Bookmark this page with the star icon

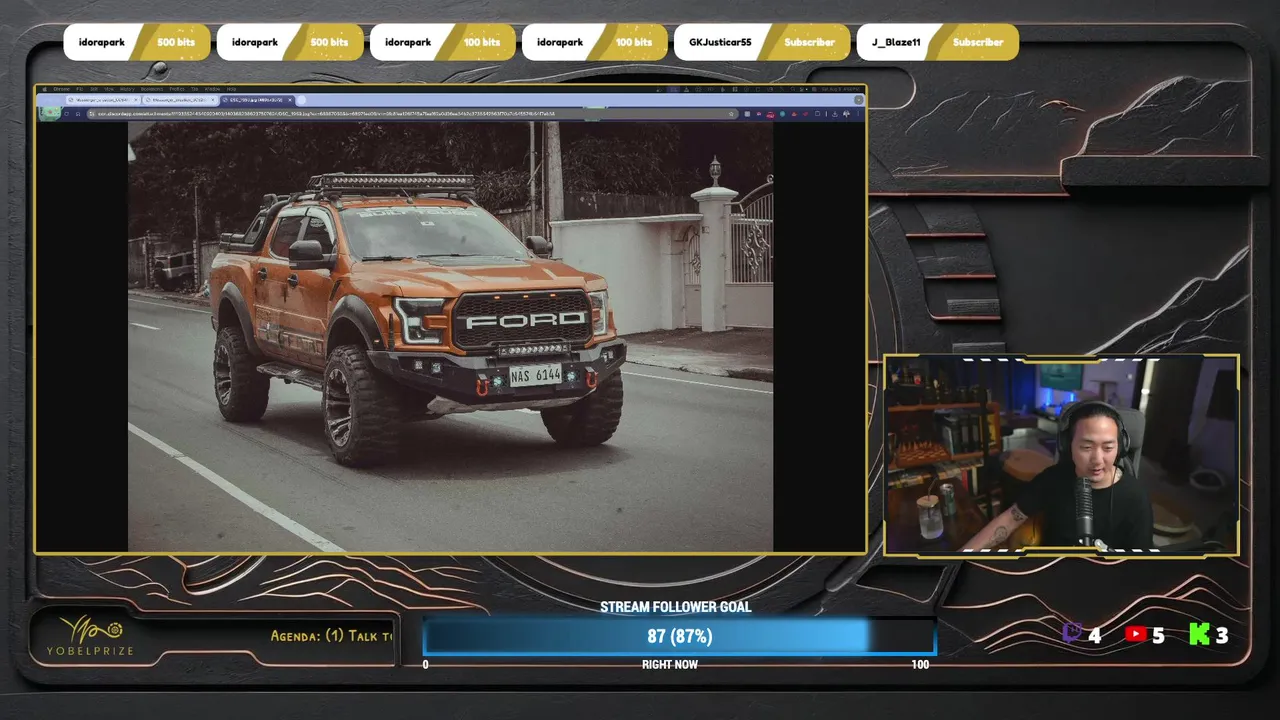(x=731, y=114)
